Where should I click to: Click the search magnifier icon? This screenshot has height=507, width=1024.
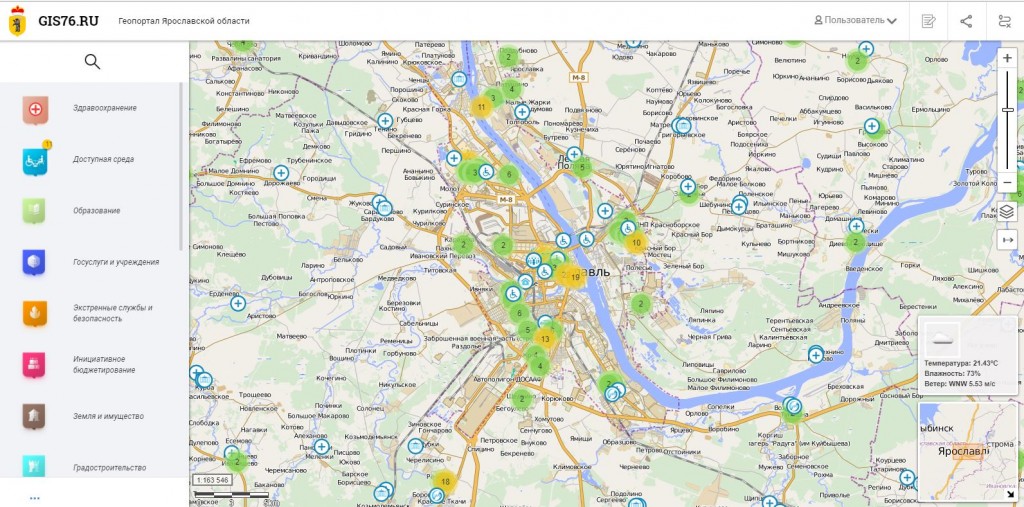(x=92, y=62)
